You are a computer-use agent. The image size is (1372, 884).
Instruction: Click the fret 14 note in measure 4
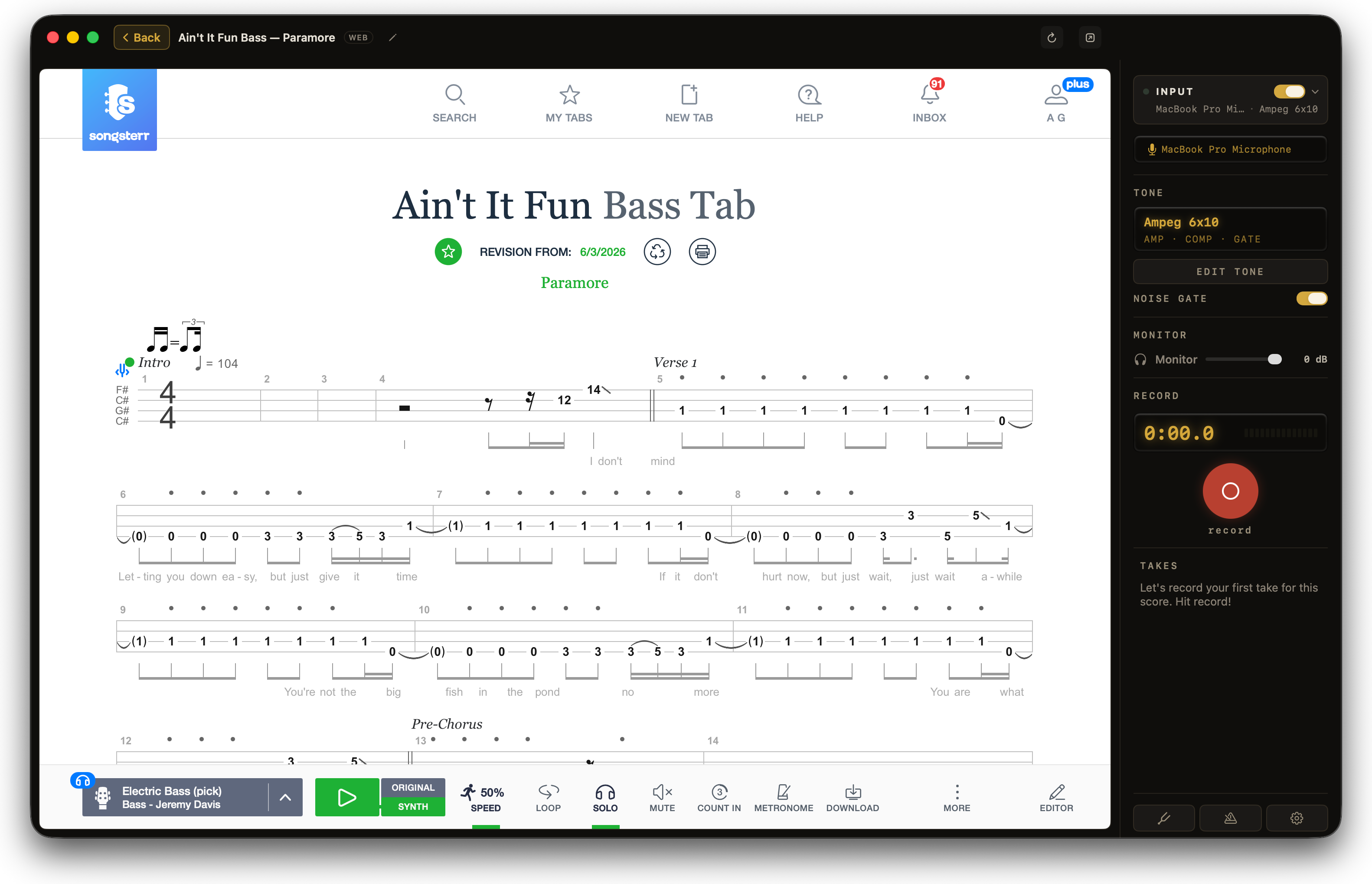point(593,390)
